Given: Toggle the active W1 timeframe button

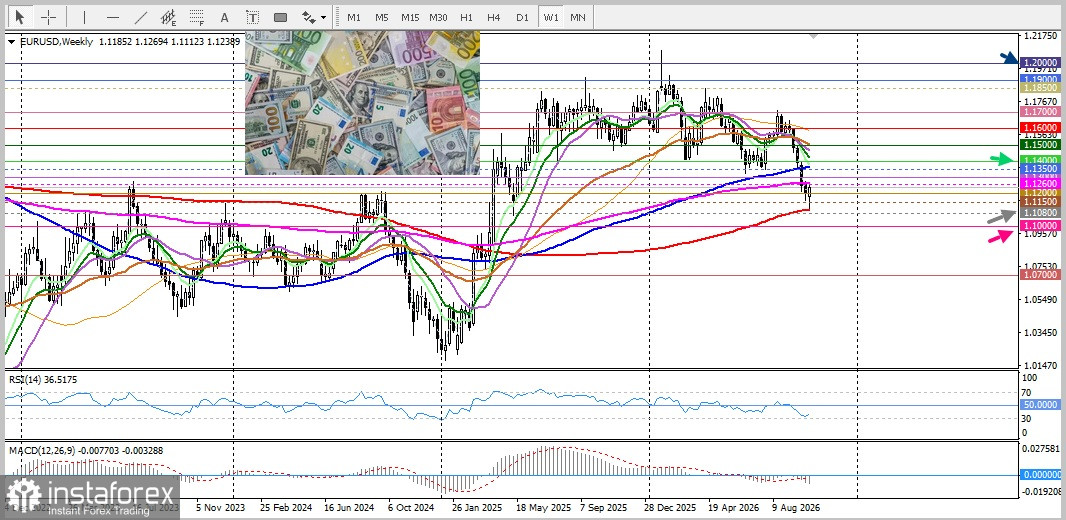Looking at the screenshot, I should point(550,17).
